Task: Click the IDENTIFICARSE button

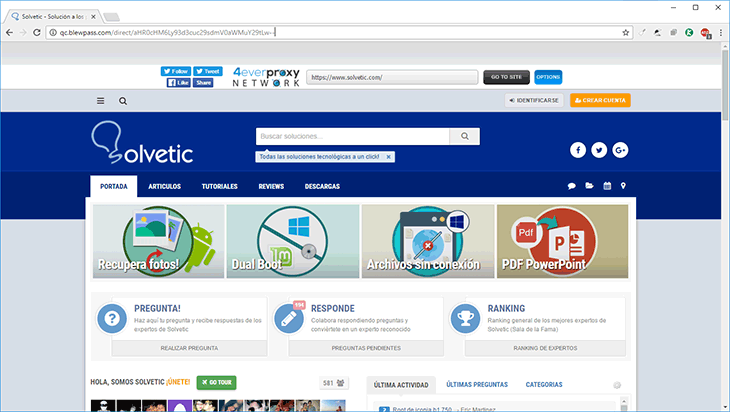Action: click(534, 100)
